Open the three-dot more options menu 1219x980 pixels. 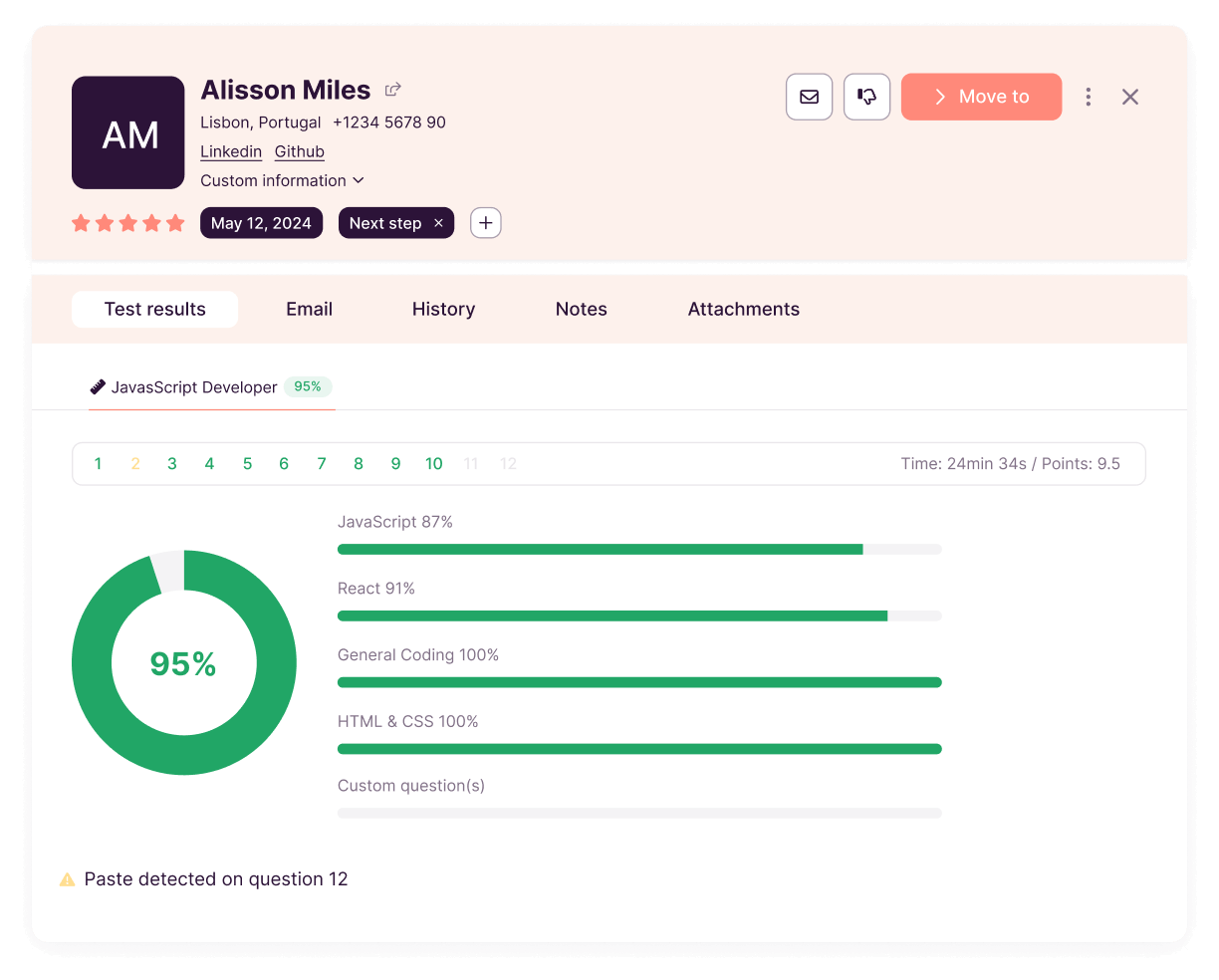1088,97
